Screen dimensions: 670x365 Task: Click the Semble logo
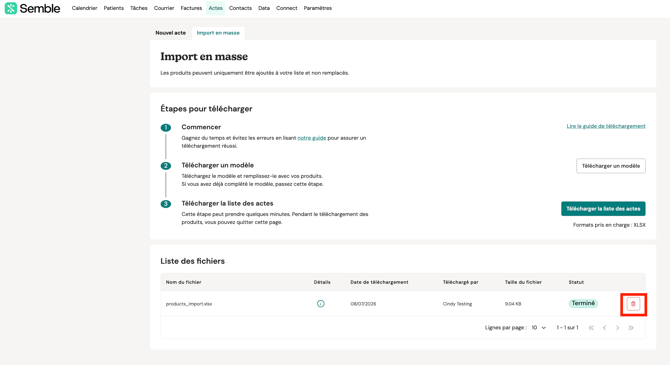pyautogui.click(x=32, y=8)
